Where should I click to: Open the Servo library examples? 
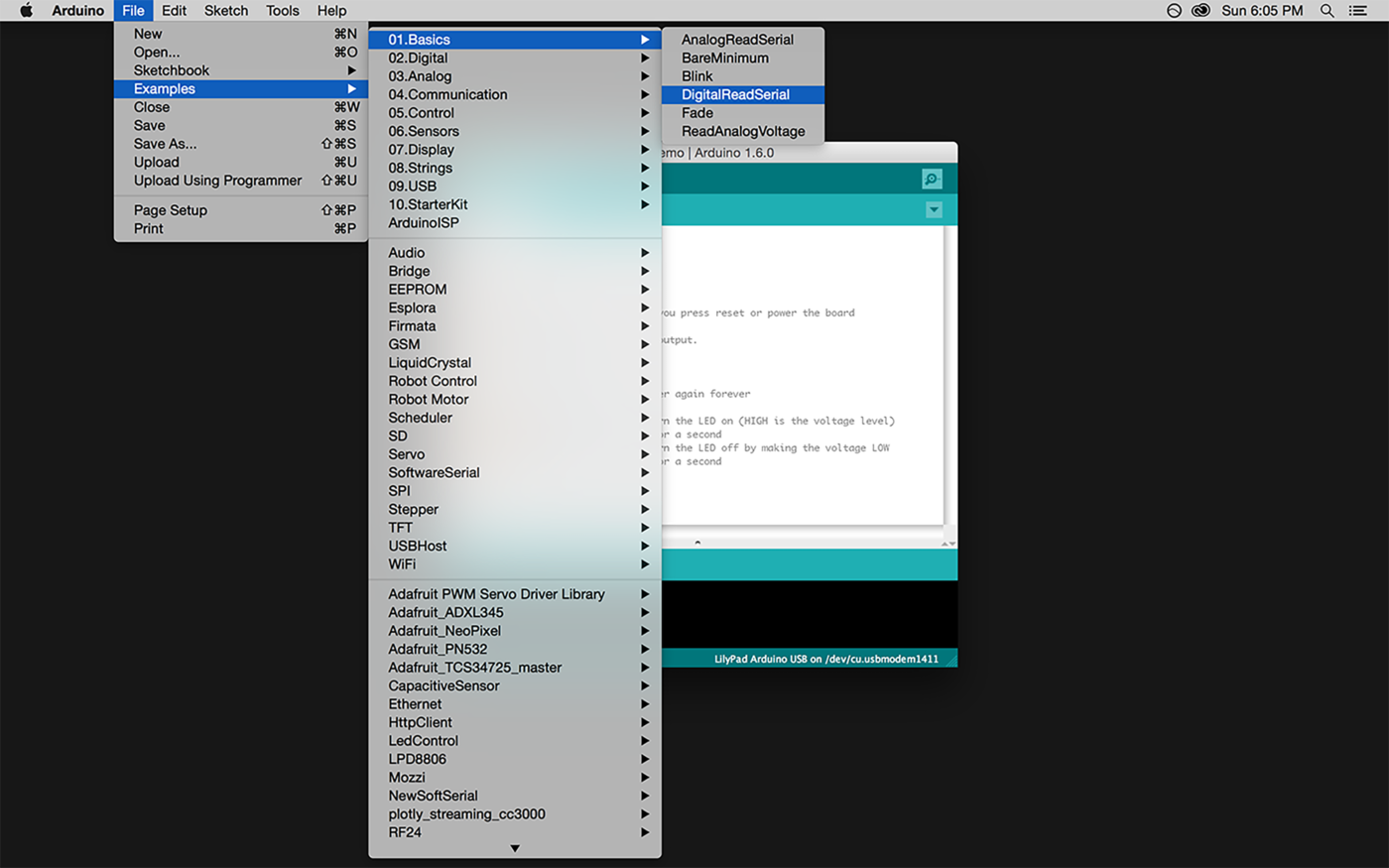point(515,454)
